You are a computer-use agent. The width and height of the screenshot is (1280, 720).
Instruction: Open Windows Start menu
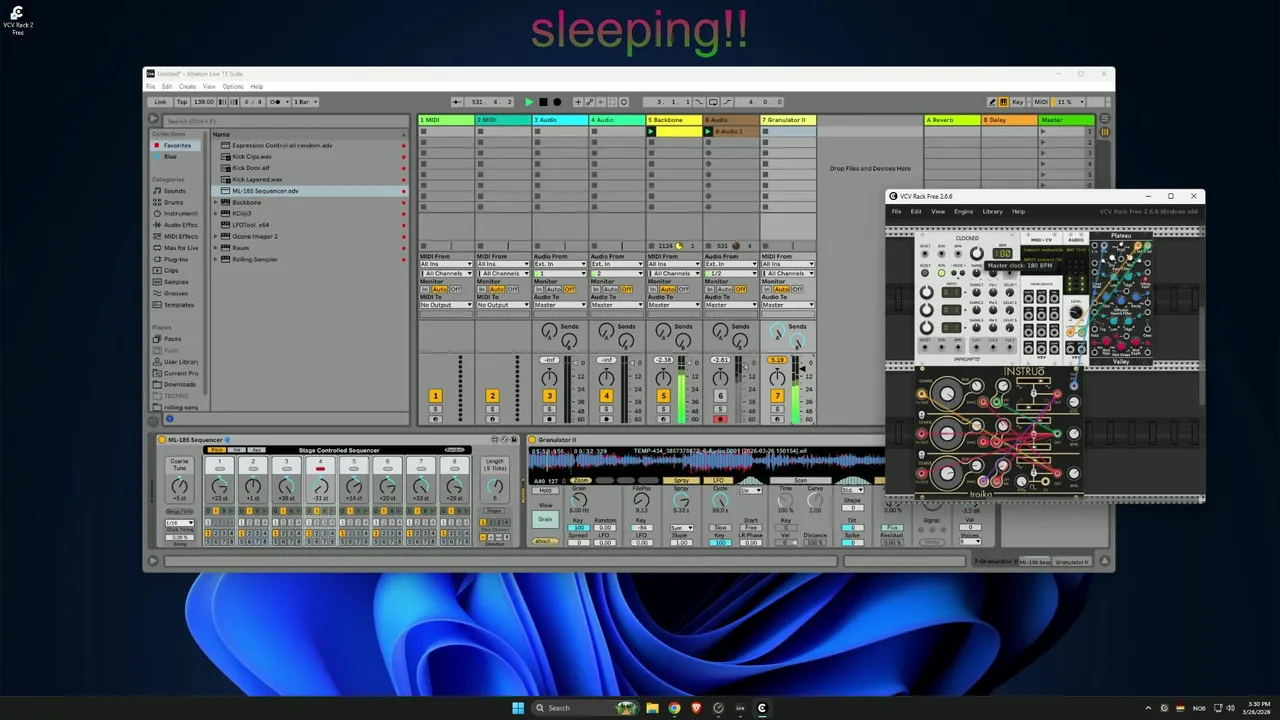point(518,708)
